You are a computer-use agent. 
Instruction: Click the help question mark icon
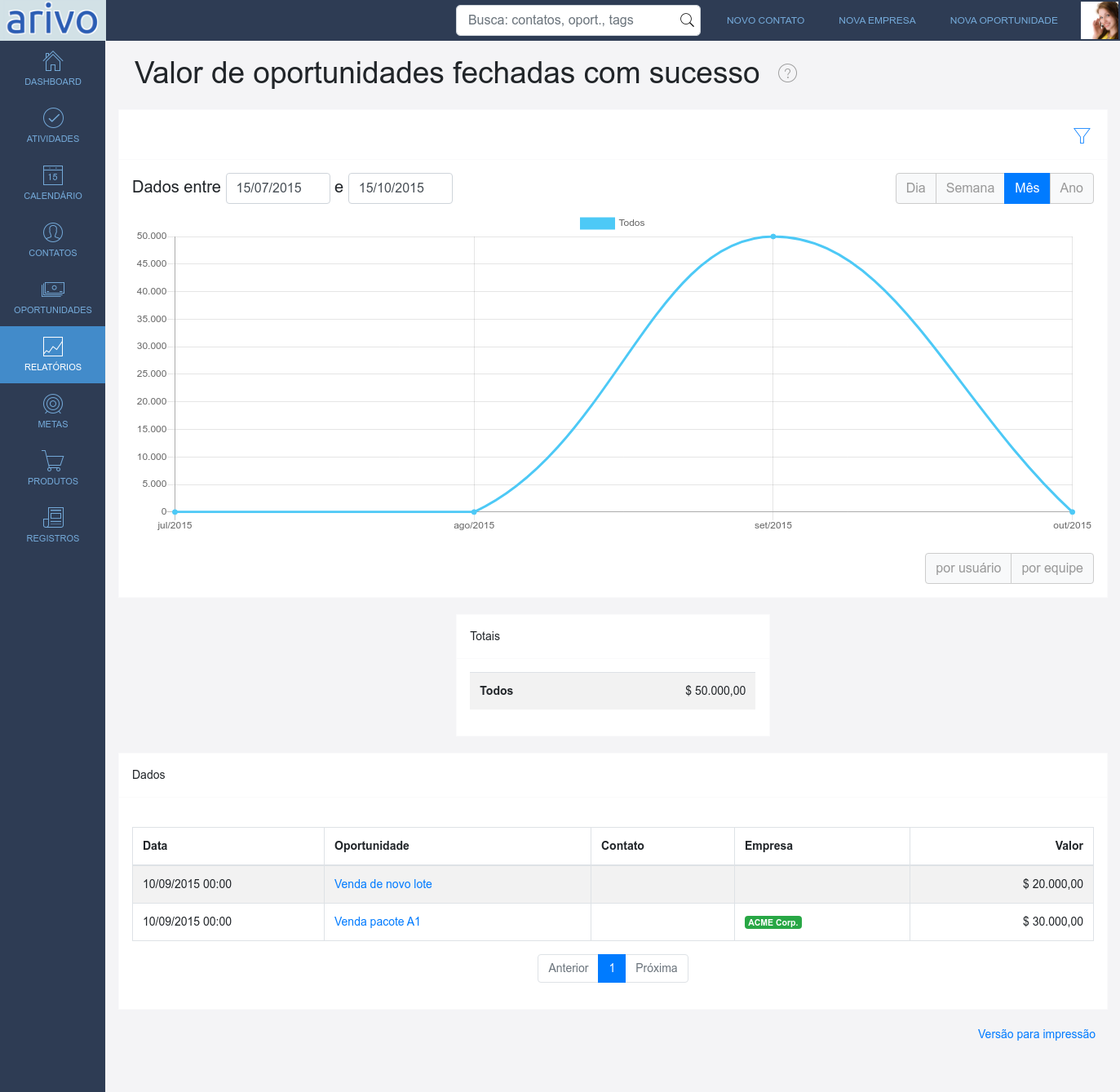(x=787, y=73)
